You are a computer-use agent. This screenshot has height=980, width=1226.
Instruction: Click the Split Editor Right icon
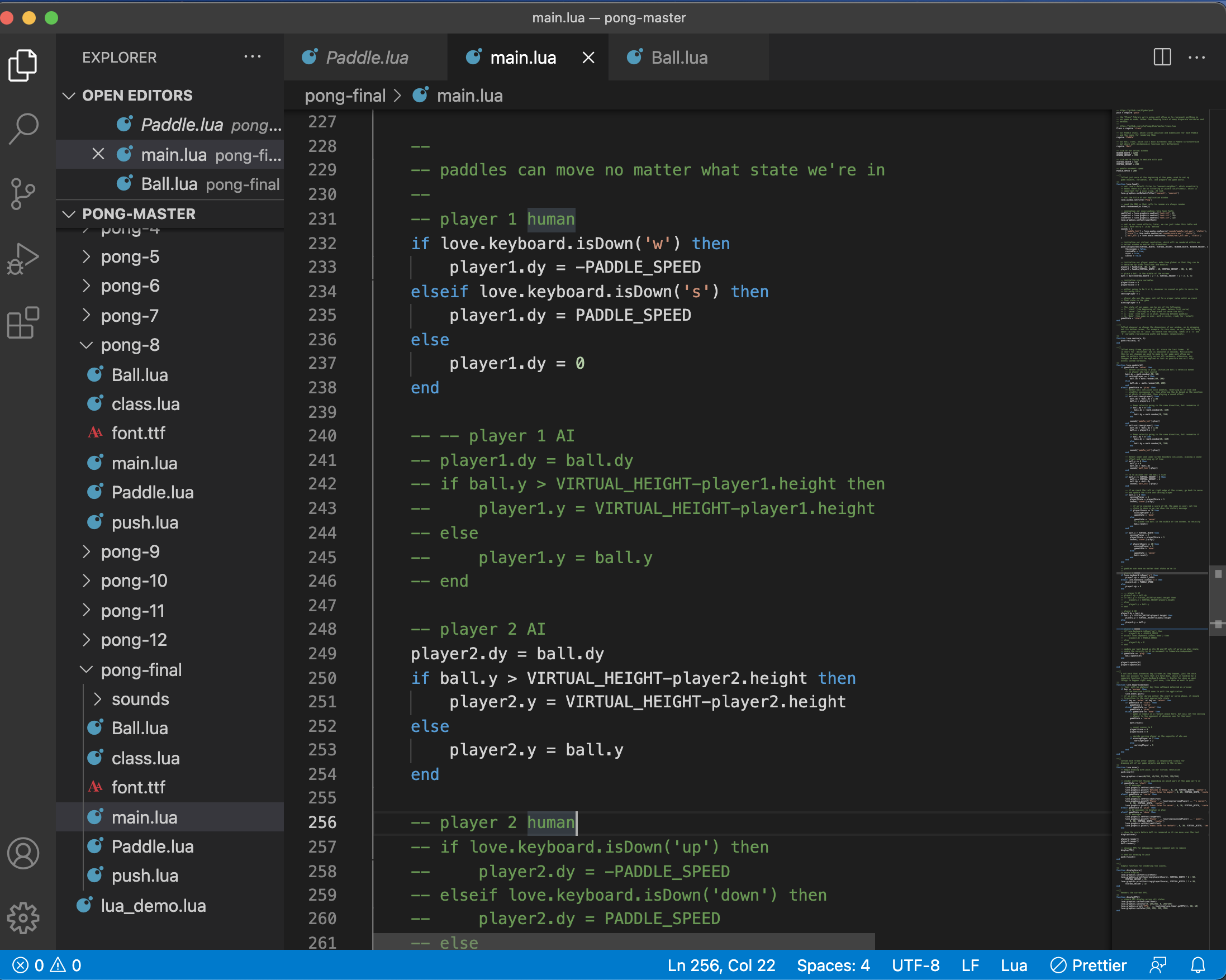(1162, 58)
